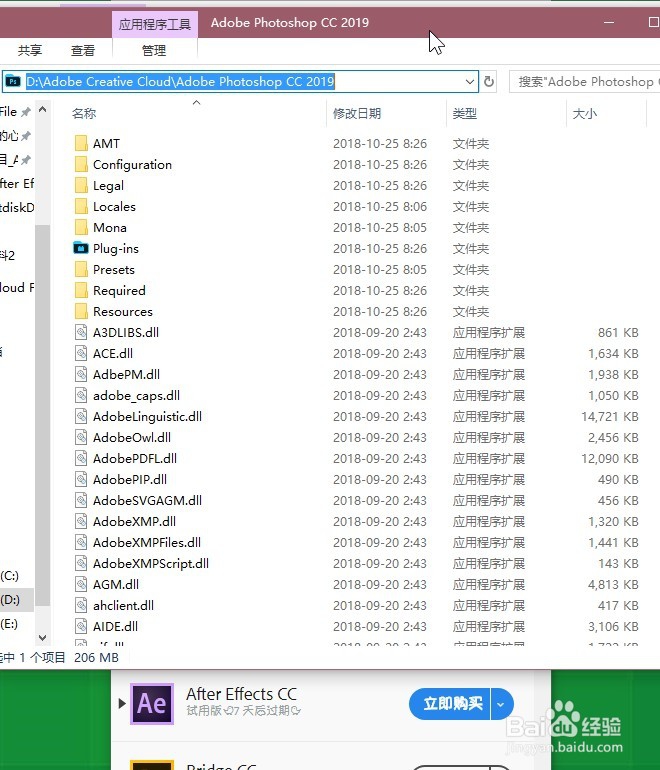
Task: Open the 查看 ribbon tab
Action: [82, 51]
